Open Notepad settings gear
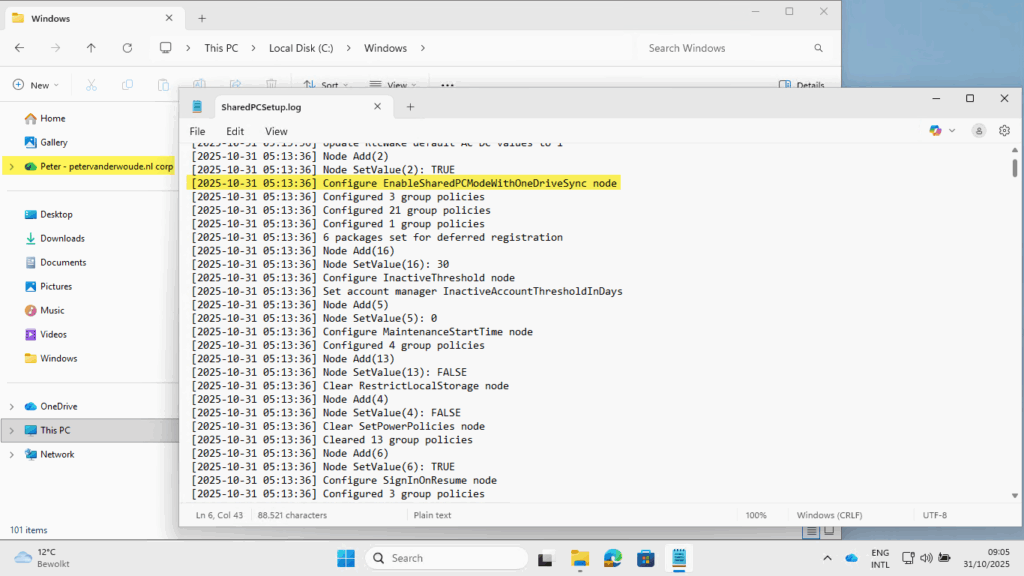Screen dimensions: 1024x576 click(1005, 131)
